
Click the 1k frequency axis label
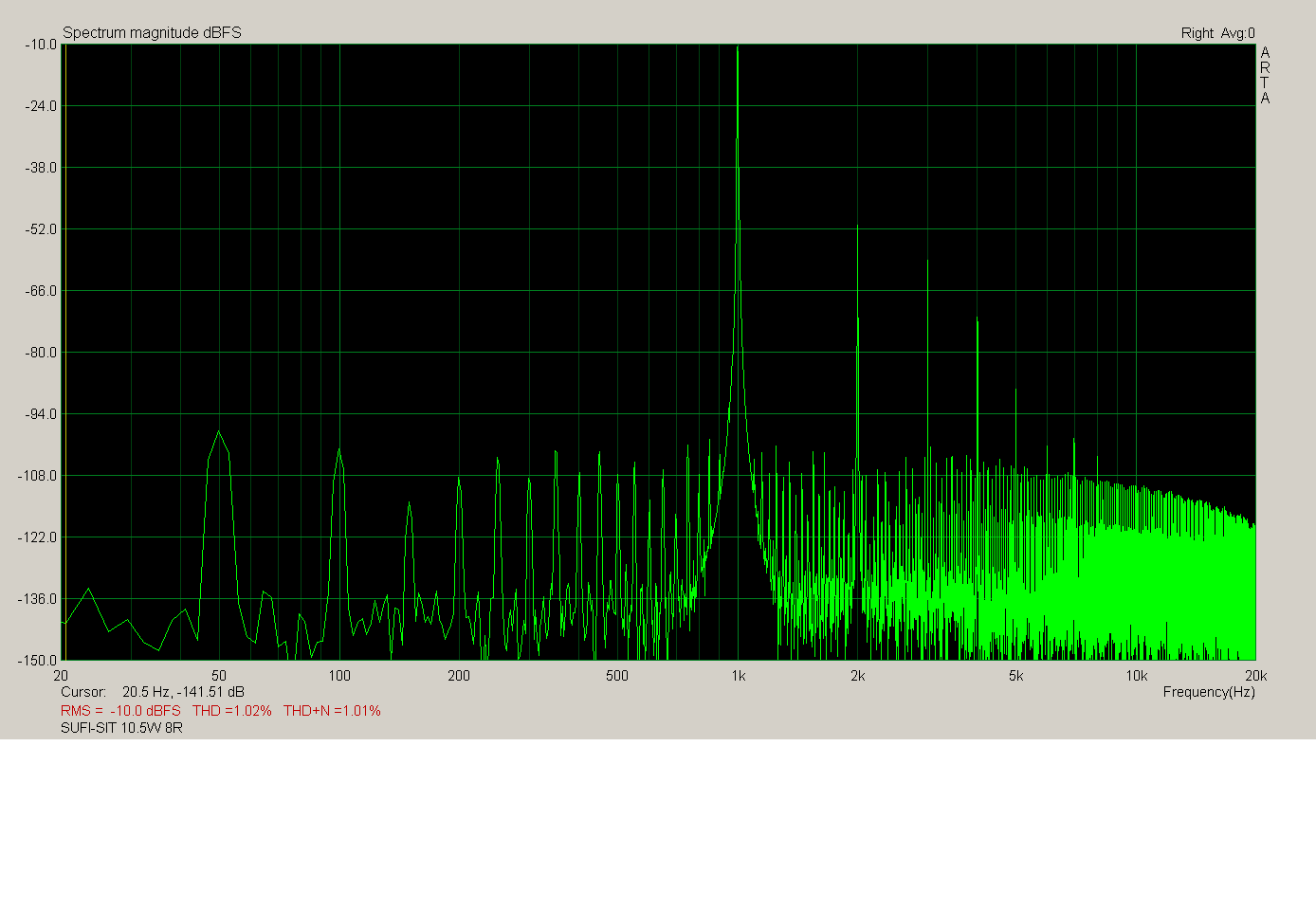click(x=738, y=676)
